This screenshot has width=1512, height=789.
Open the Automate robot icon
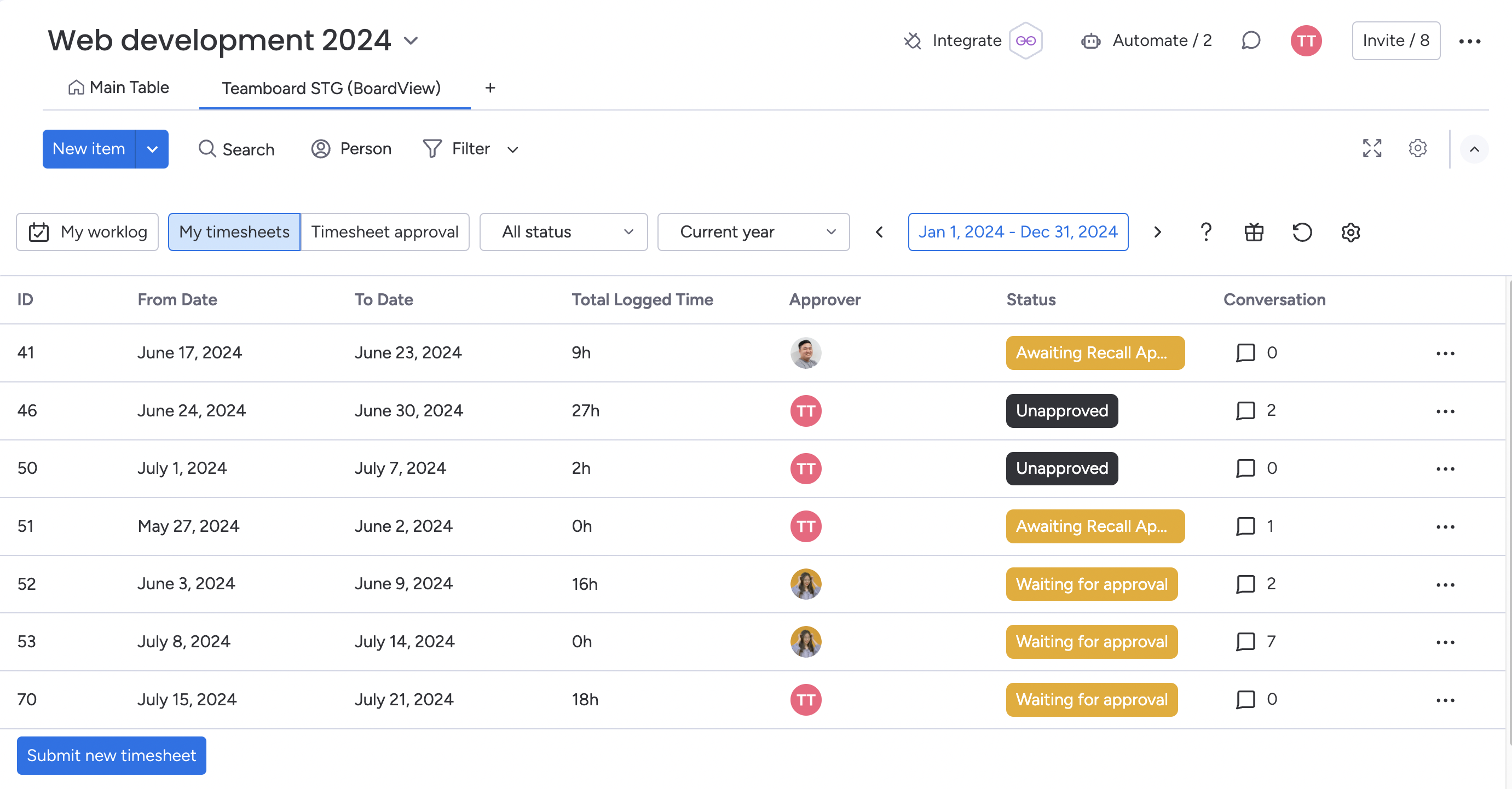tap(1090, 40)
